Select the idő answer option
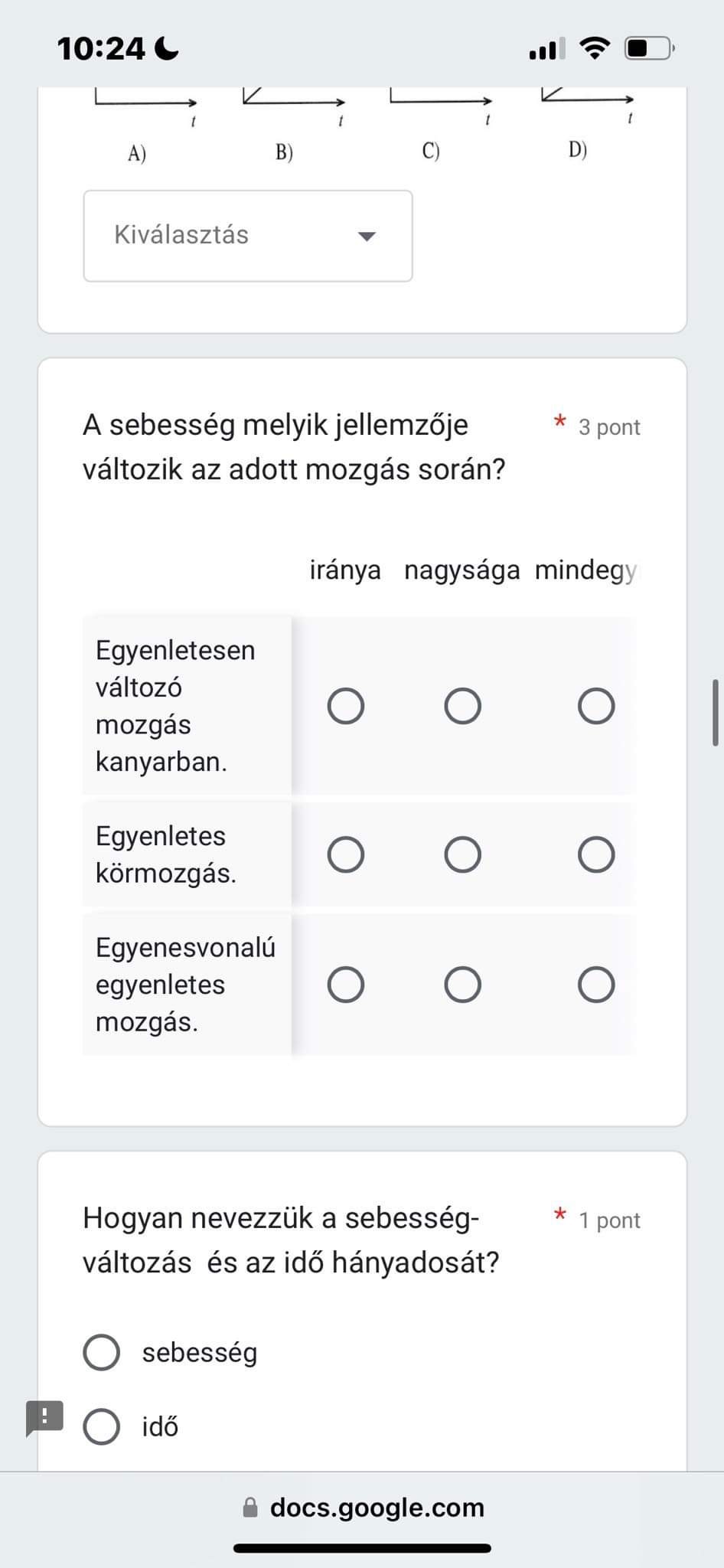Image resolution: width=724 pixels, height=1568 pixels. 102,1426
